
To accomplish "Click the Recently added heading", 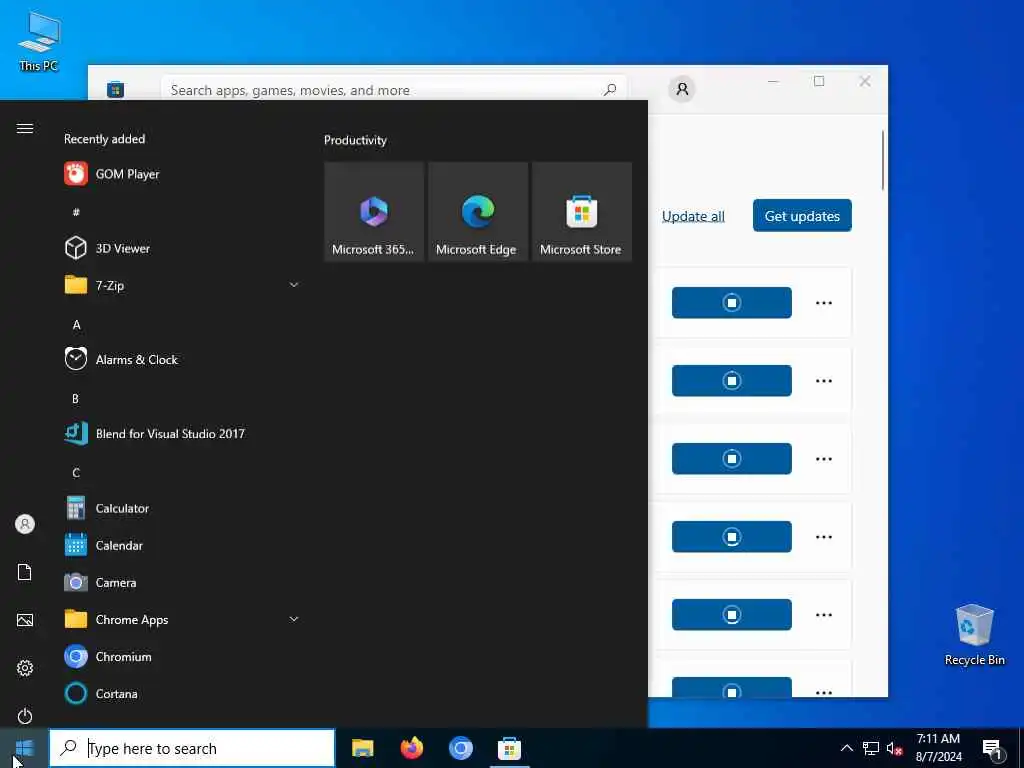I will 104,139.
